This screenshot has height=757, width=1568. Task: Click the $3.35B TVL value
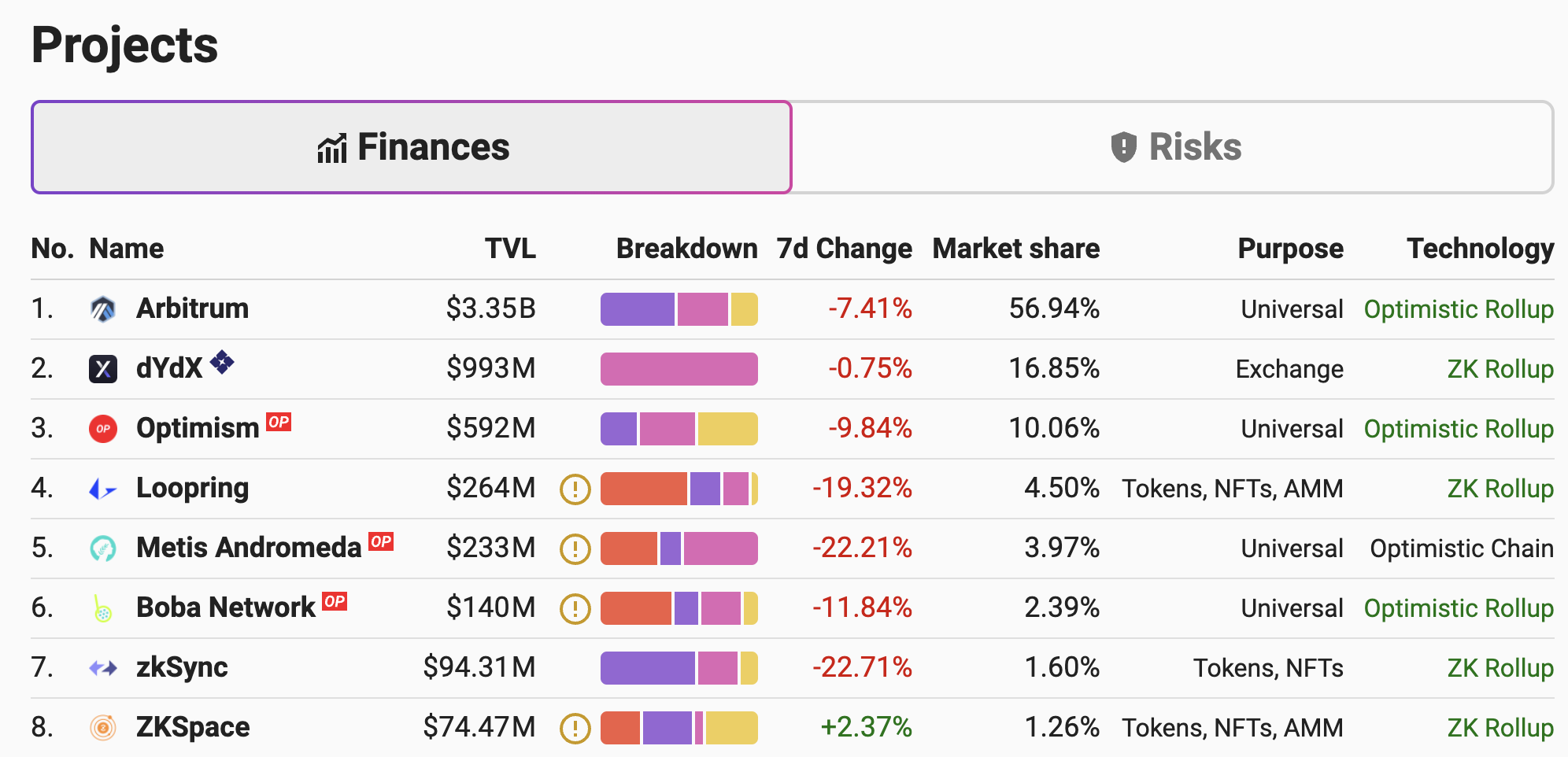tap(491, 308)
